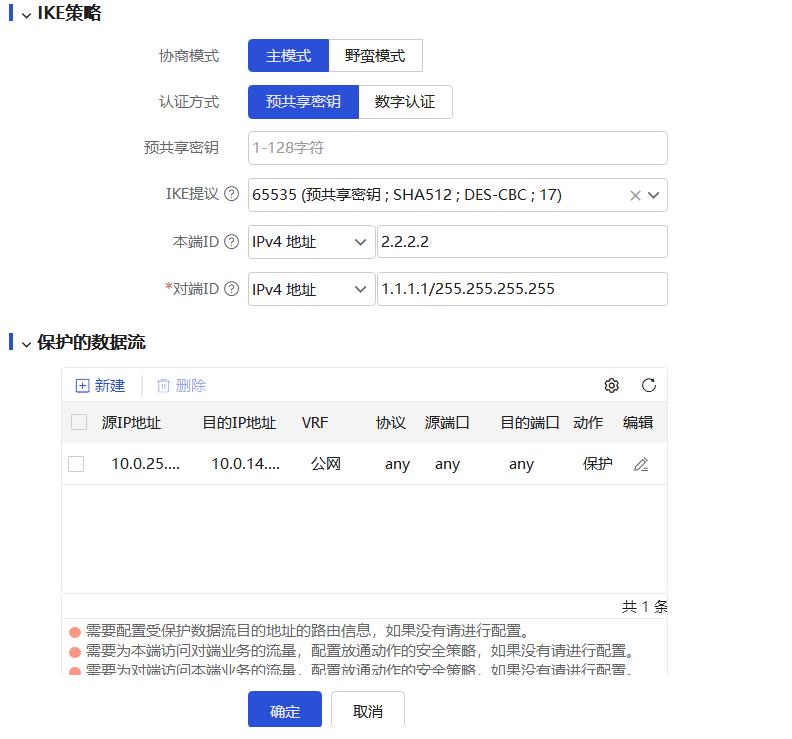Image resolution: width=792 pixels, height=739 pixels.
Task: Show help for 本端ID
Action: coord(231,241)
